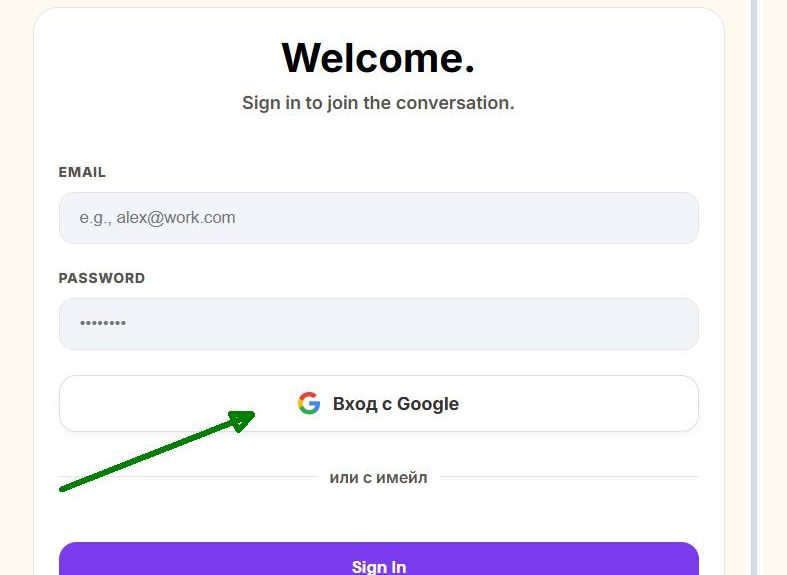787x575 pixels.
Task: Click the divider line right of 'или с имейл'
Action: pos(568,477)
